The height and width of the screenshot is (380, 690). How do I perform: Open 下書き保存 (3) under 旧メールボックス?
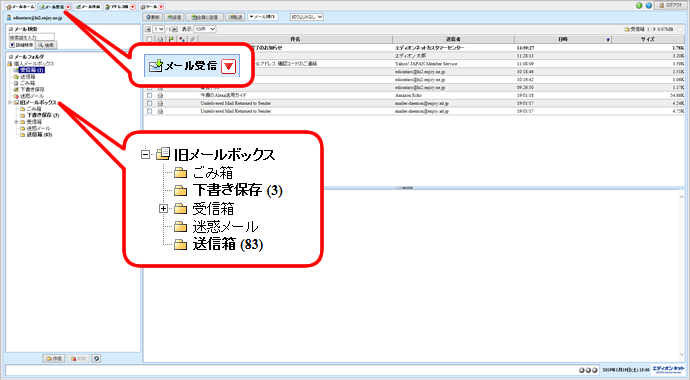(43, 115)
